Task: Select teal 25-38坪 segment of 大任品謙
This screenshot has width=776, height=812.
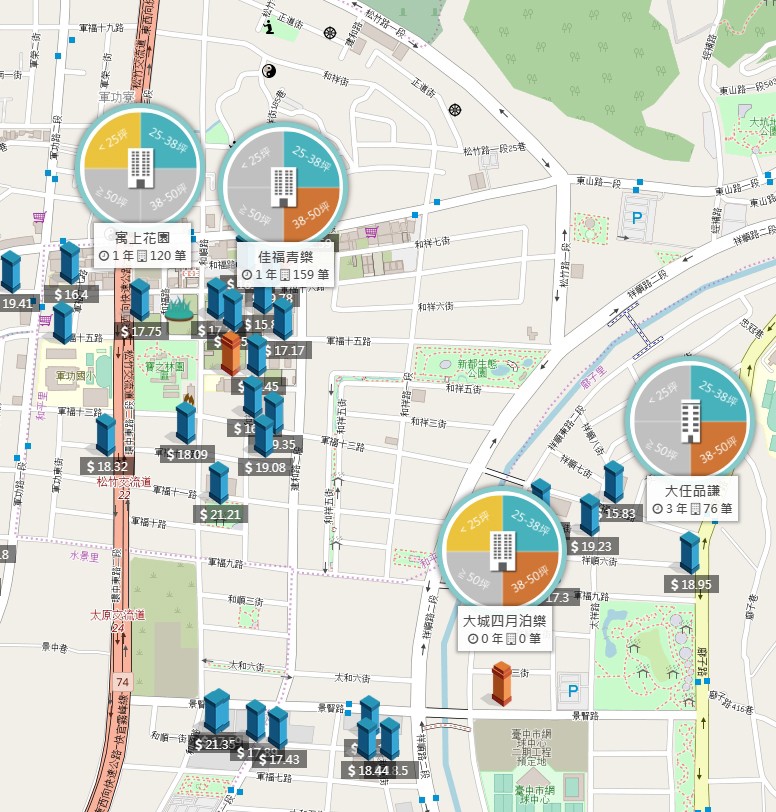Action: pyautogui.click(x=718, y=394)
